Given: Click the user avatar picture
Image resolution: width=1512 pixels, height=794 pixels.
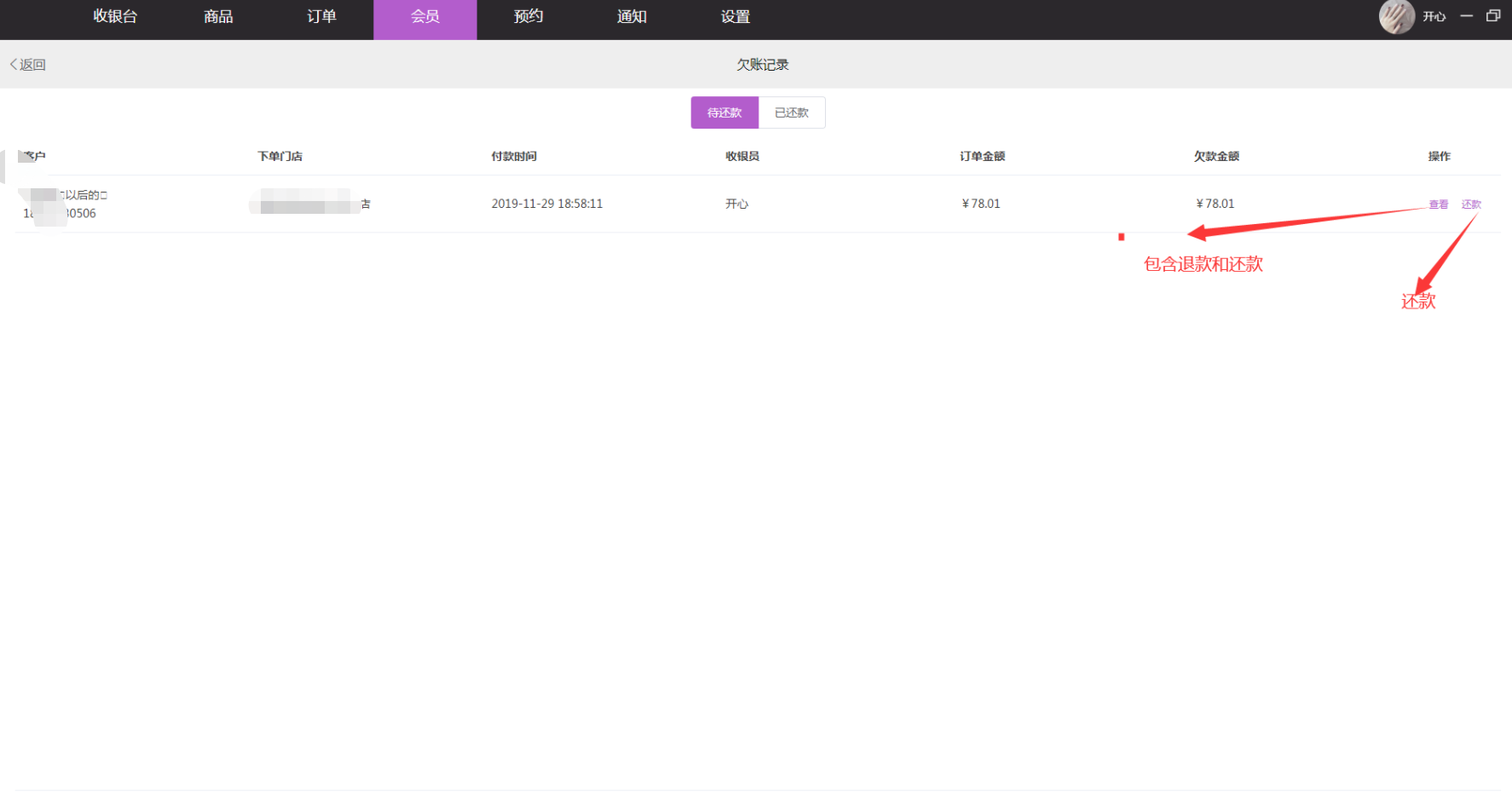Looking at the screenshot, I should point(1397,16).
